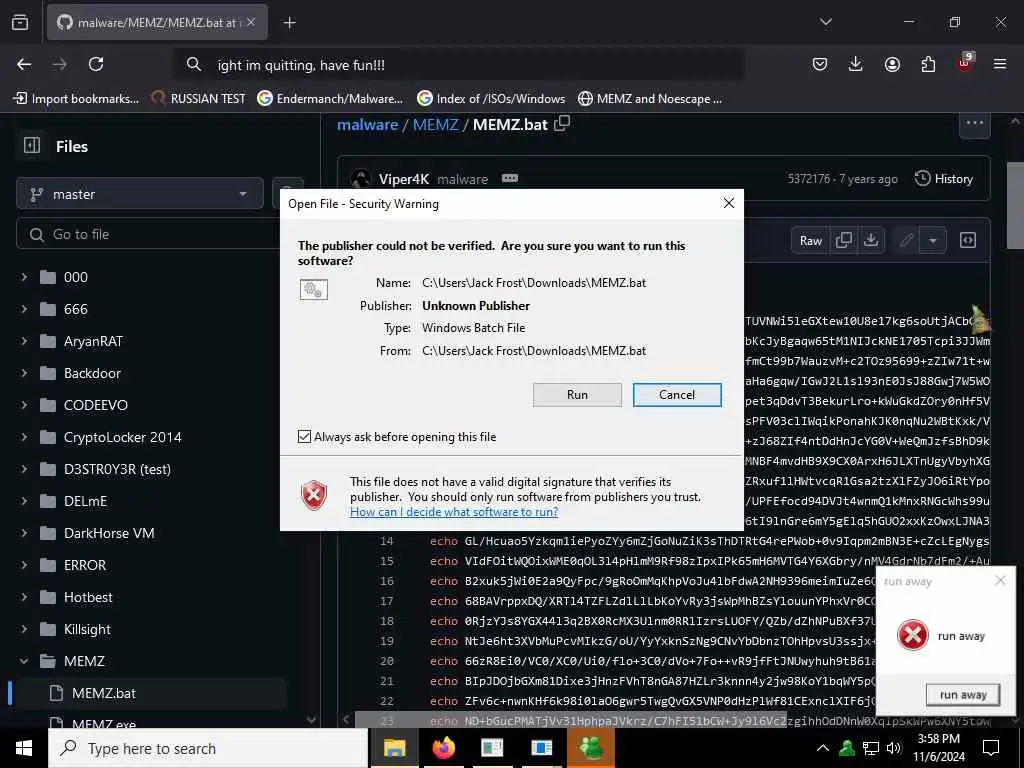The height and width of the screenshot is (768, 1024).
Task: Open the Viper4K author link
Action: coord(404,179)
